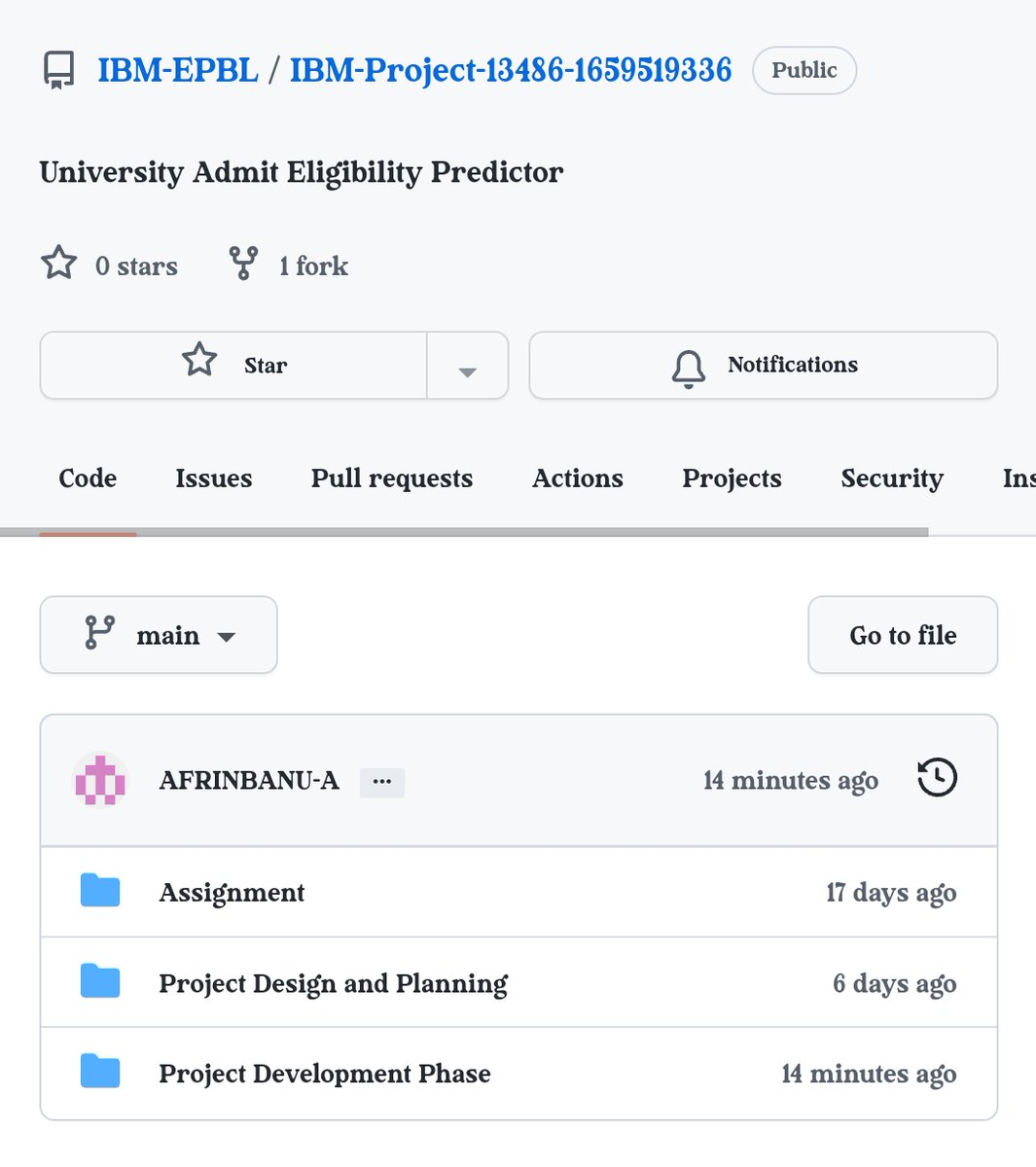
Task: Open the Assignment folder
Action: click(232, 893)
